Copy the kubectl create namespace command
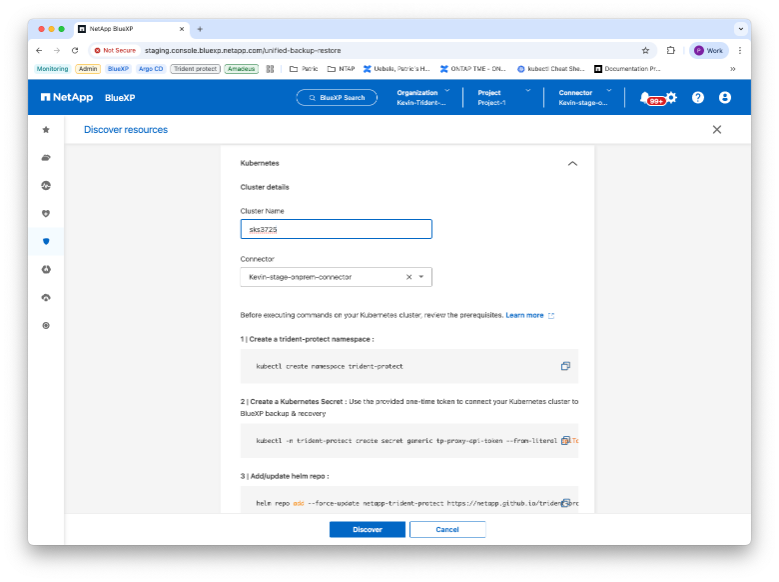 point(565,366)
